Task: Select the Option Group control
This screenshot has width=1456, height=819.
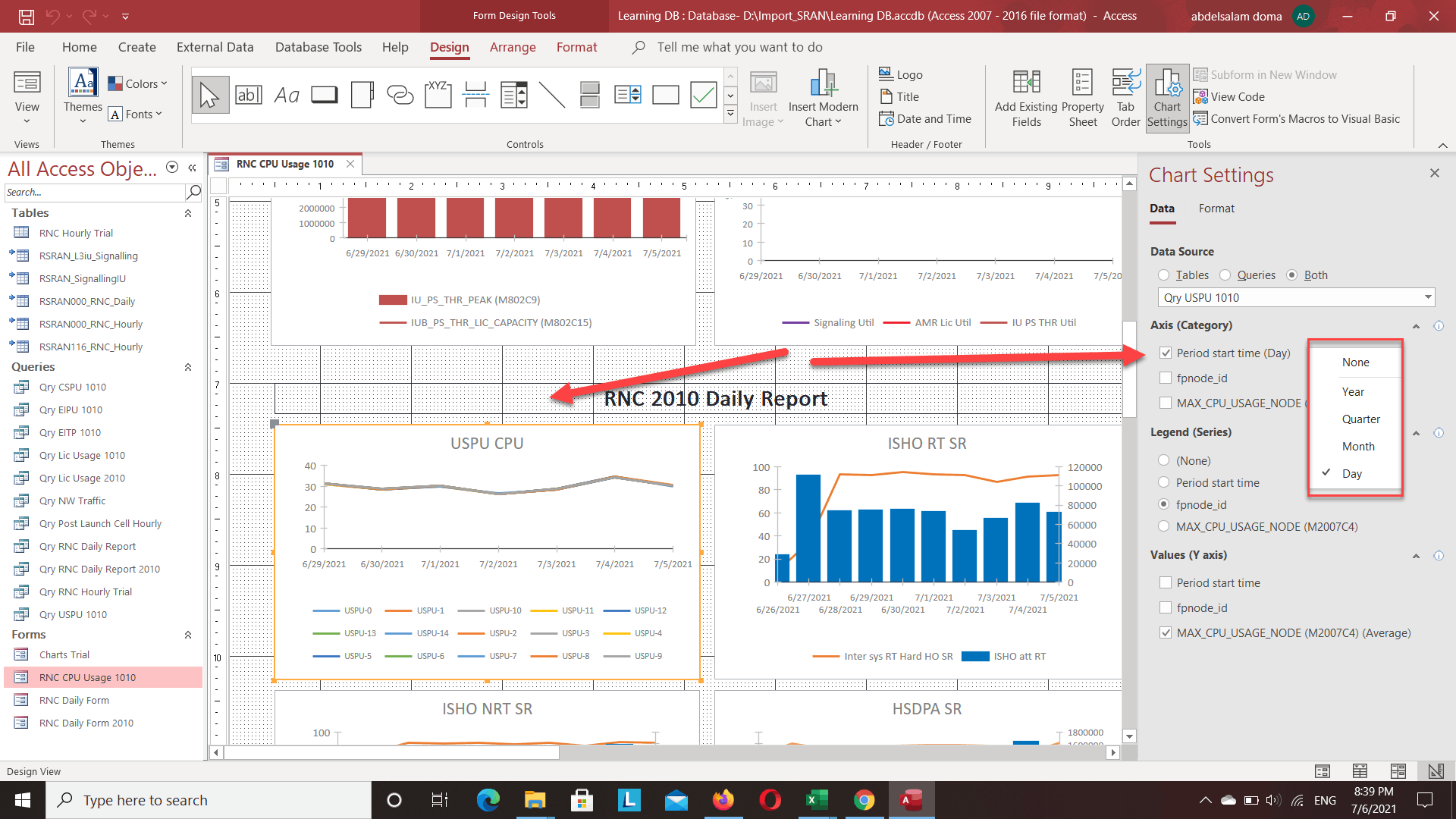Action: [438, 96]
